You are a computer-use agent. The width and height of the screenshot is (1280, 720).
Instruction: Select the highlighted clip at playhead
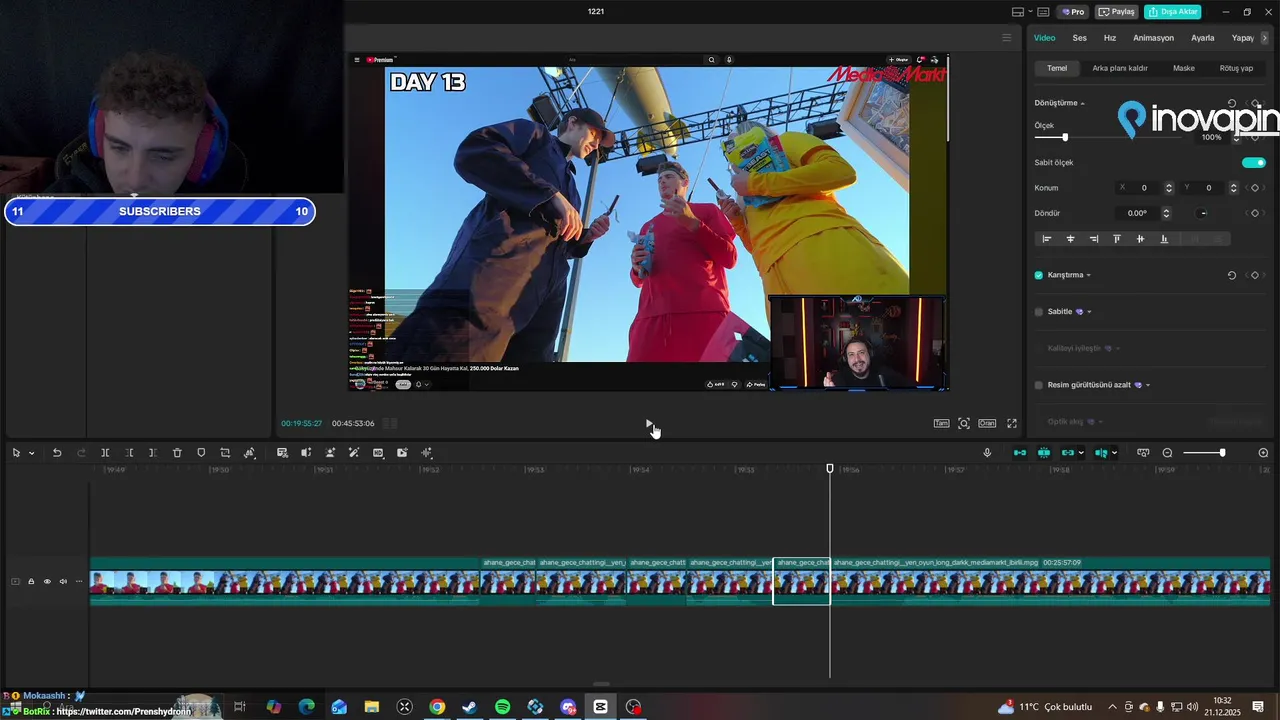(801, 581)
